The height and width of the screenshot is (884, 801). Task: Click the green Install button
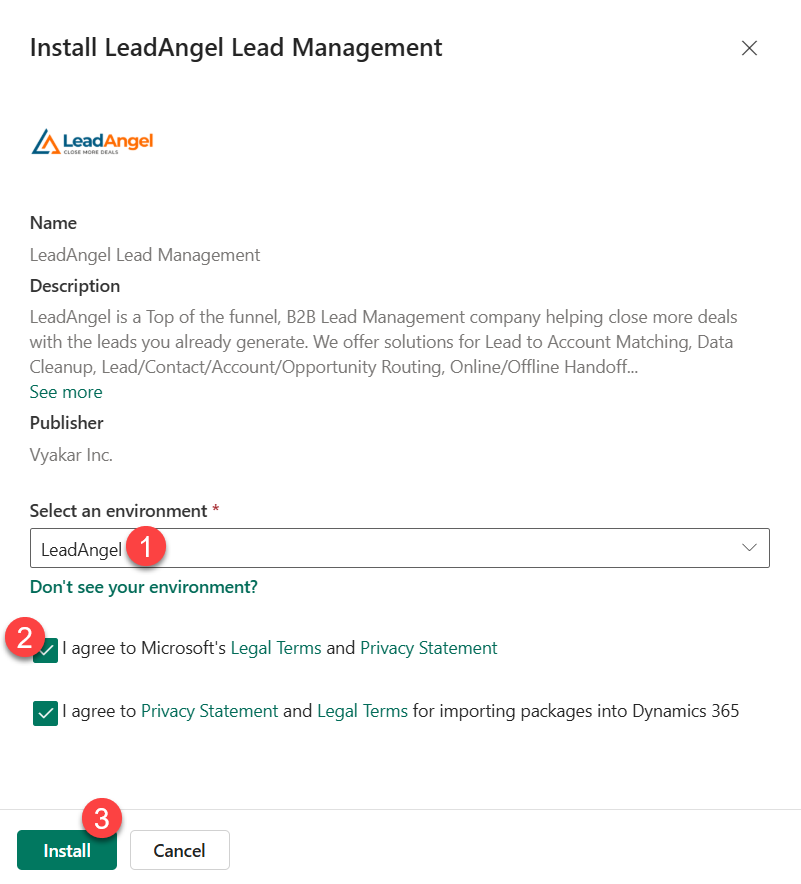click(67, 850)
